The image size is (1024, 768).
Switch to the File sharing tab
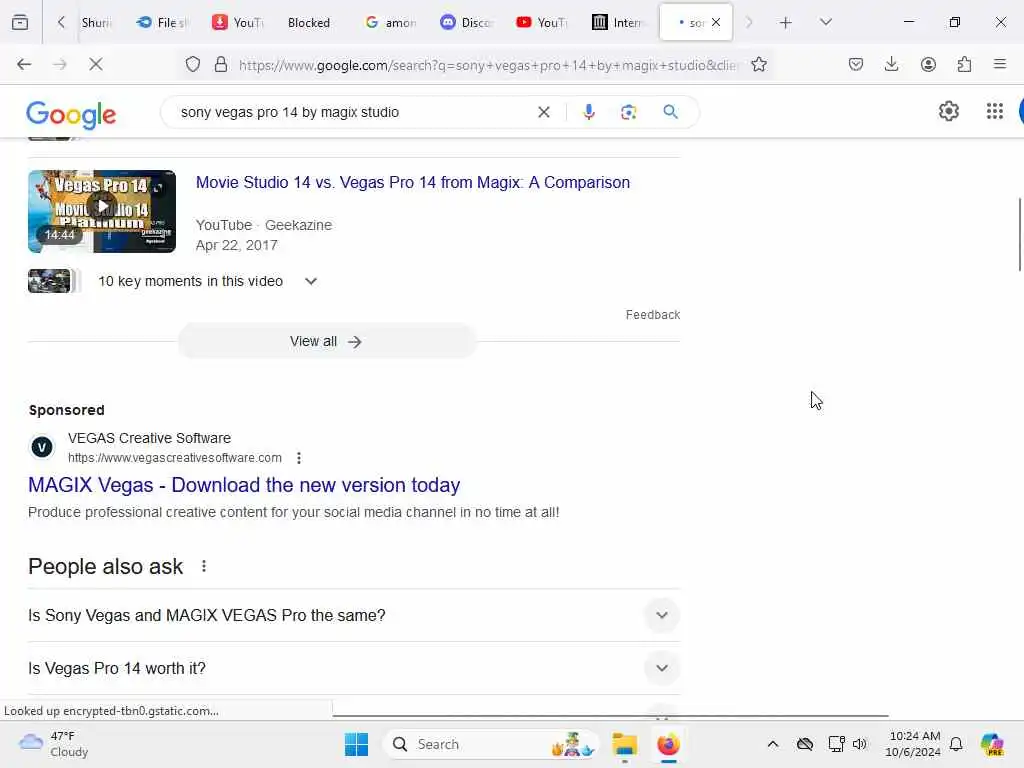(x=162, y=22)
